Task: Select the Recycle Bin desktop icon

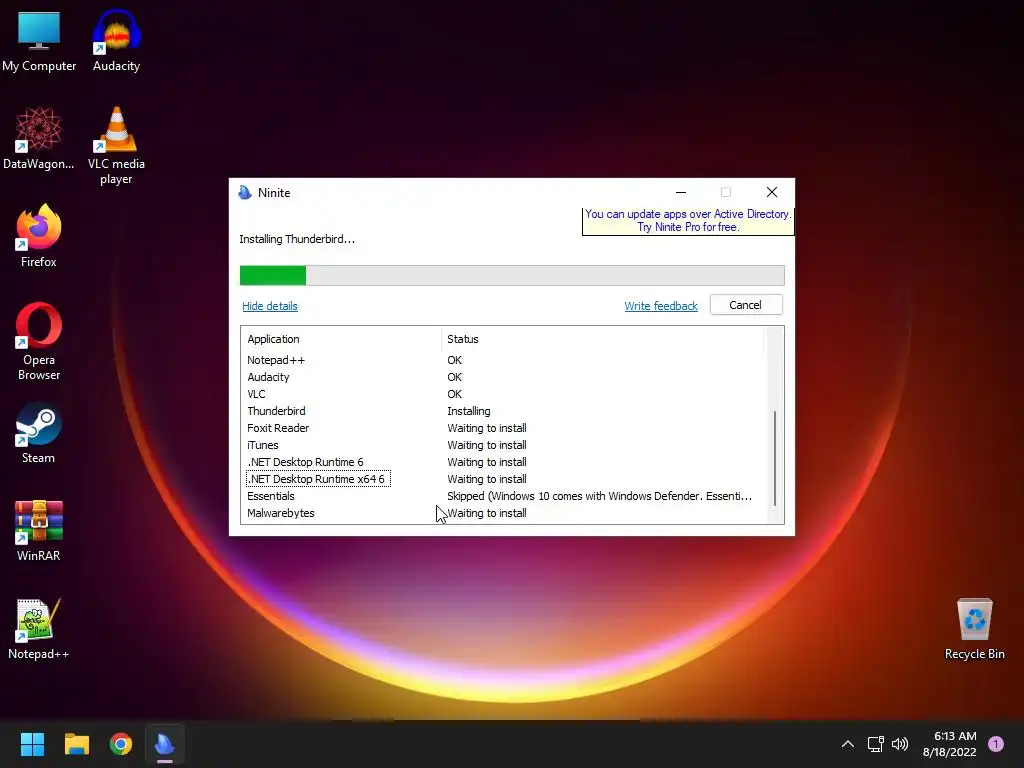Action: click(x=974, y=629)
